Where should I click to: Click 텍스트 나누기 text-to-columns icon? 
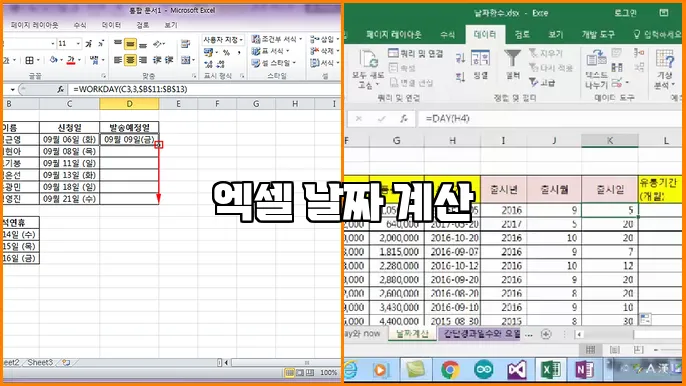tap(596, 69)
